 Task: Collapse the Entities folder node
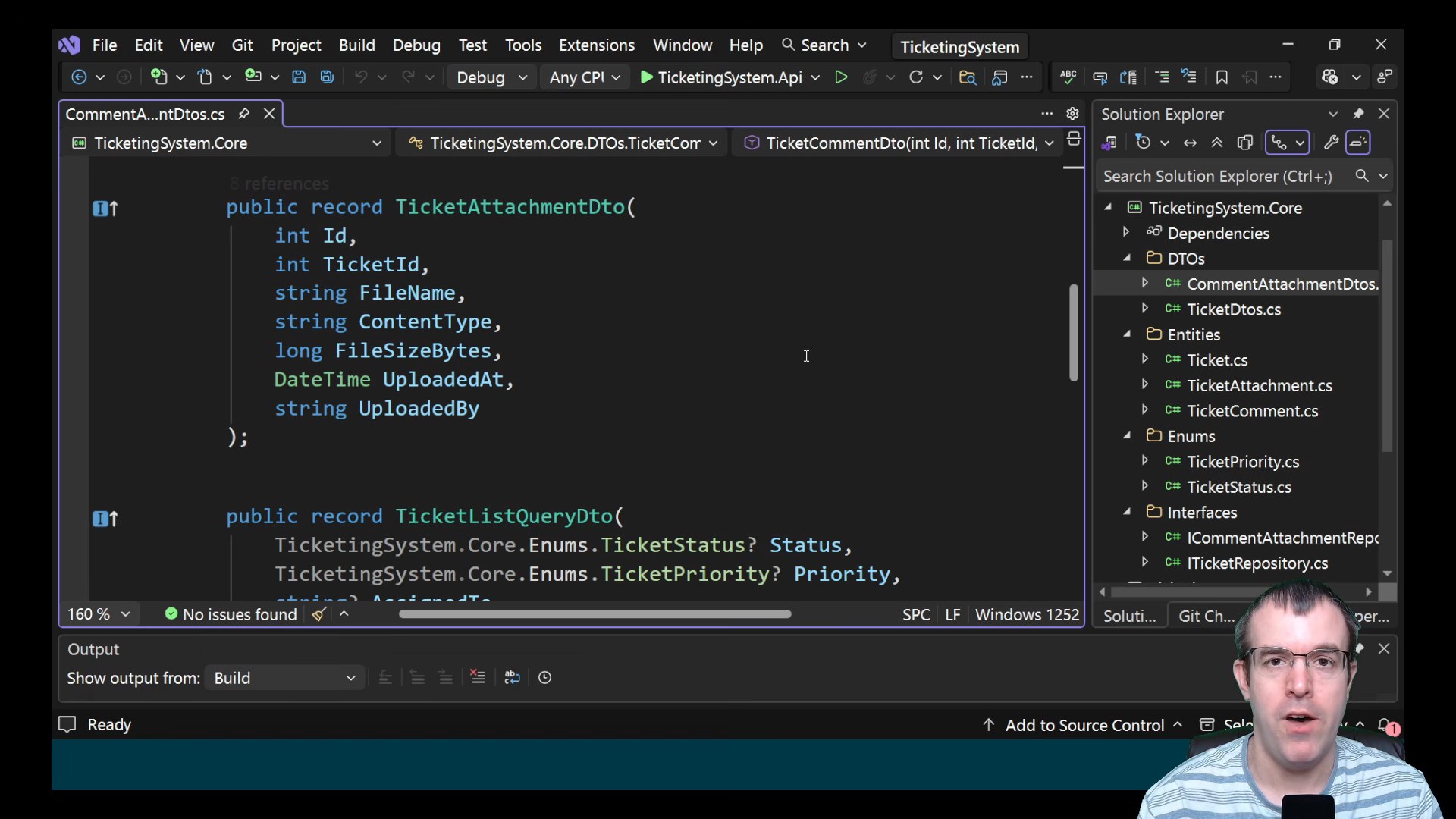click(1127, 334)
